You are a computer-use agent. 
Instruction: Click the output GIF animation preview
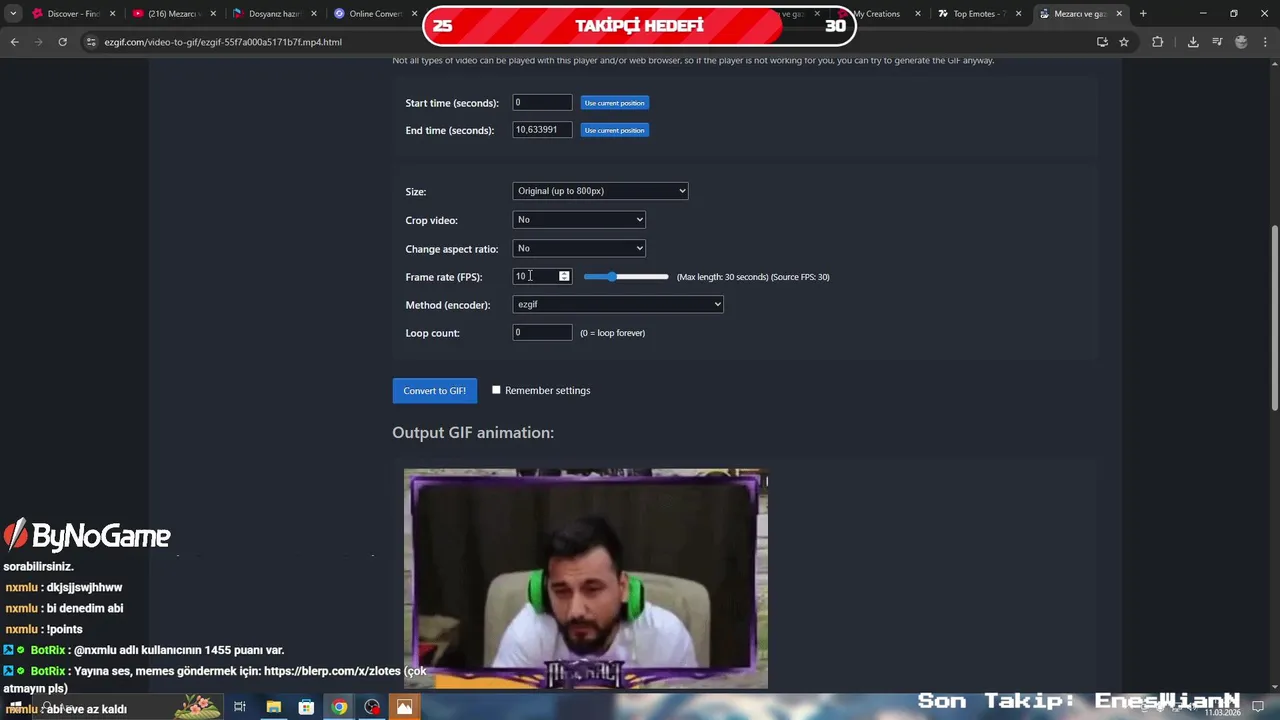pyautogui.click(x=586, y=578)
